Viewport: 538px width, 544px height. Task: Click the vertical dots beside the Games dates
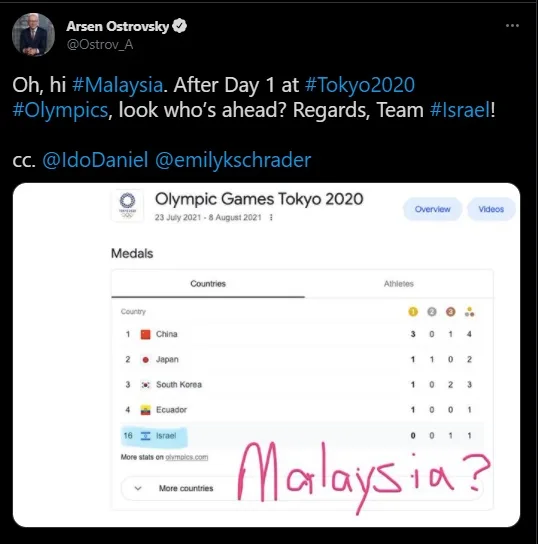point(271,218)
